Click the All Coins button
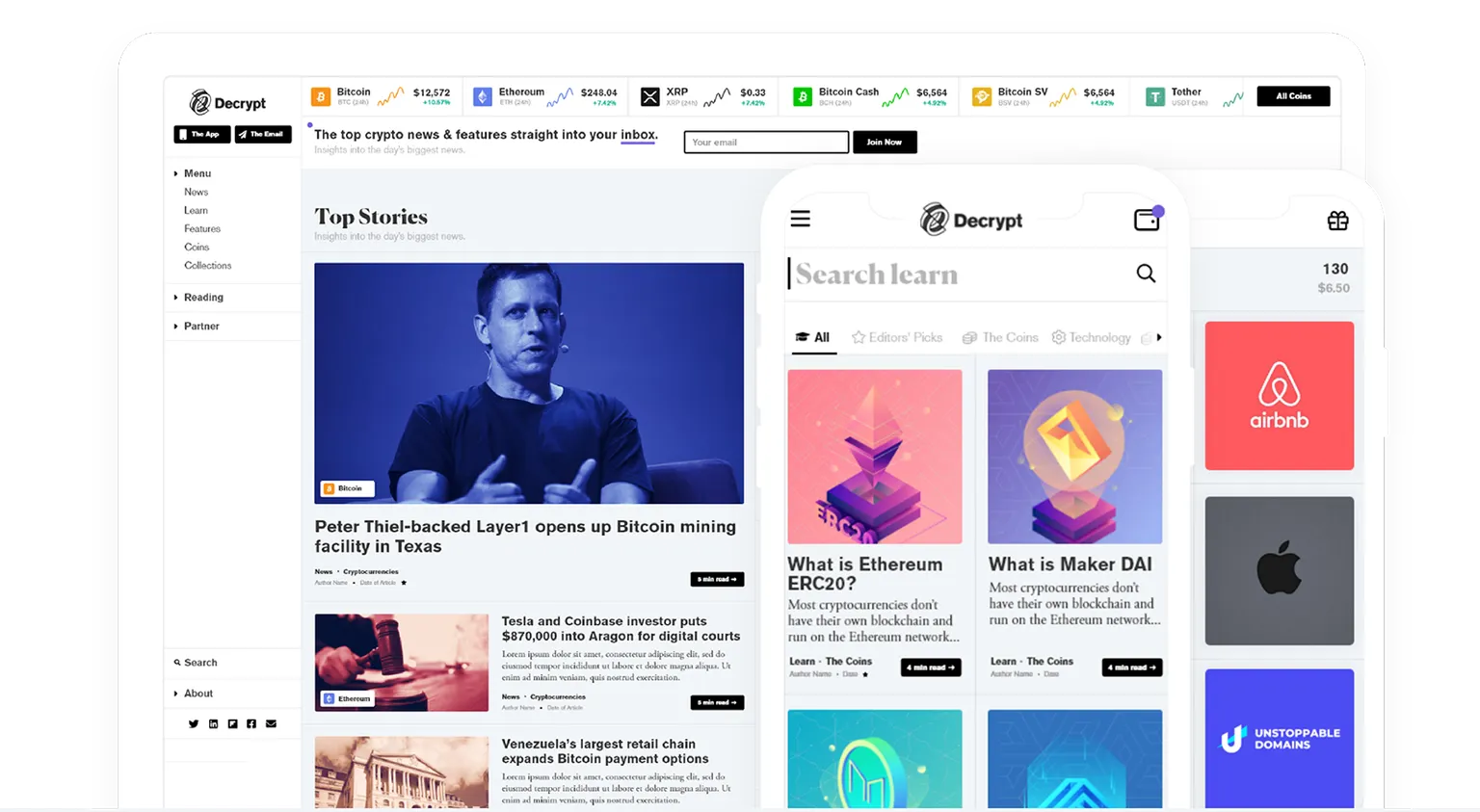The height and width of the screenshot is (812, 1480). click(x=1293, y=96)
